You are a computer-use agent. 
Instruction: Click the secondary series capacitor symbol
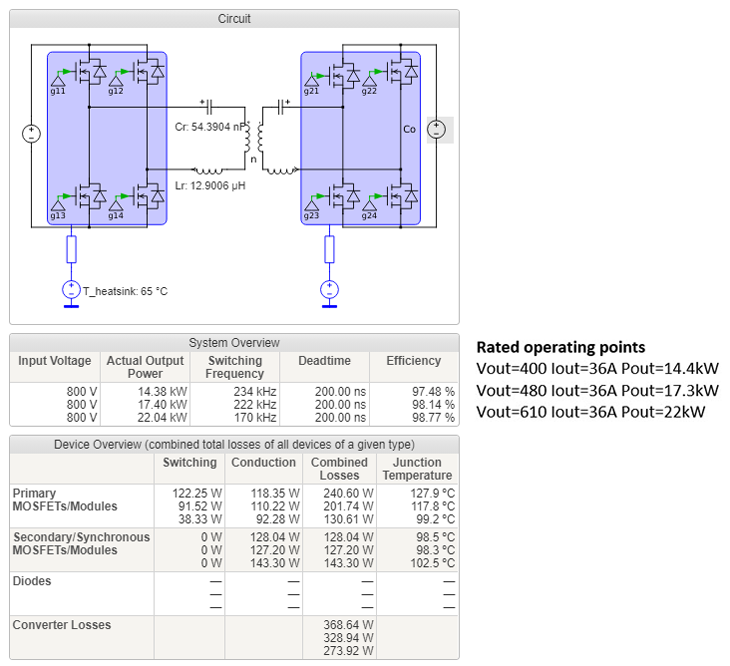pos(282,107)
